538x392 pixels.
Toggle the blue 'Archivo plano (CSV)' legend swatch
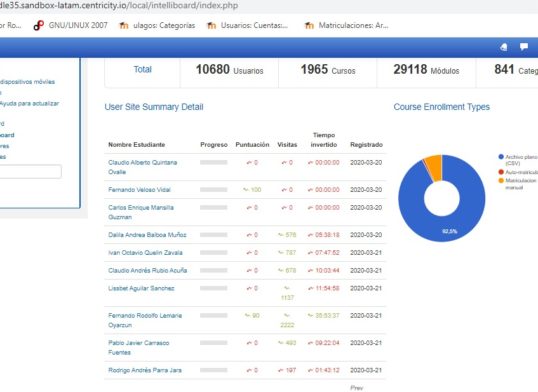(x=501, y=157)
